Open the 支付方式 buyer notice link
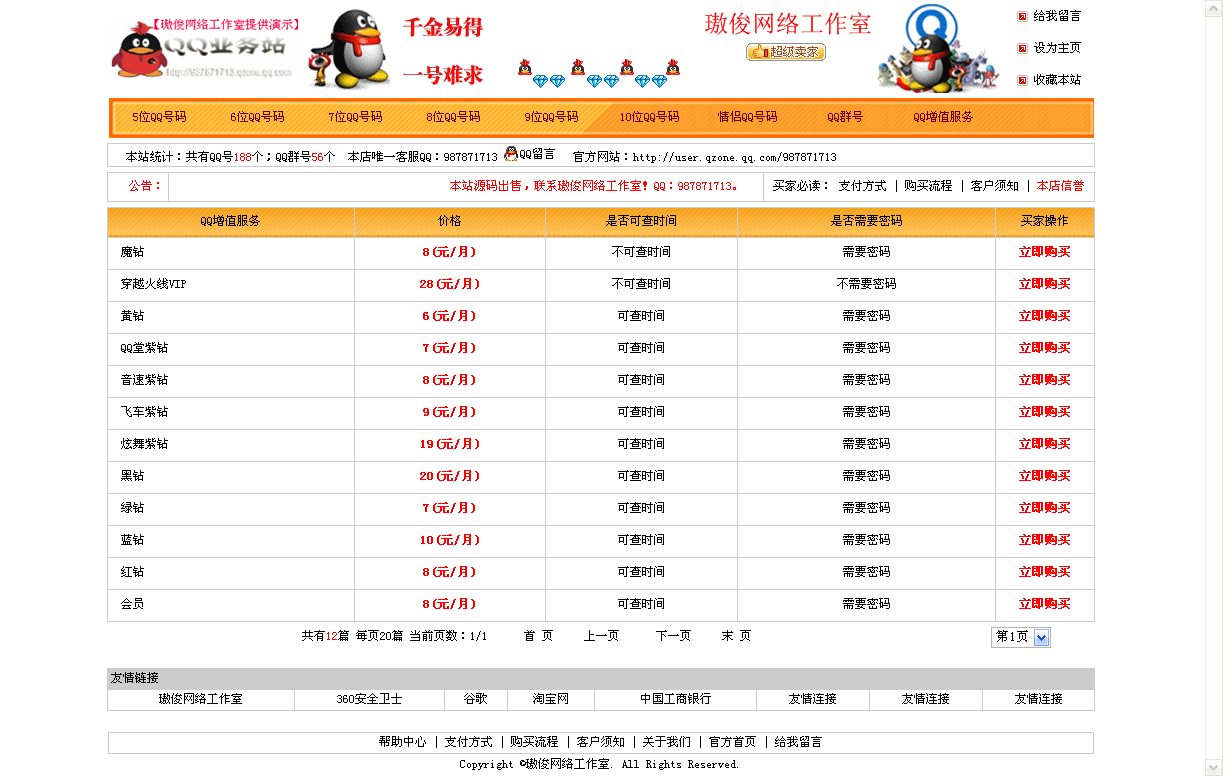 click(x=862, y=186)
